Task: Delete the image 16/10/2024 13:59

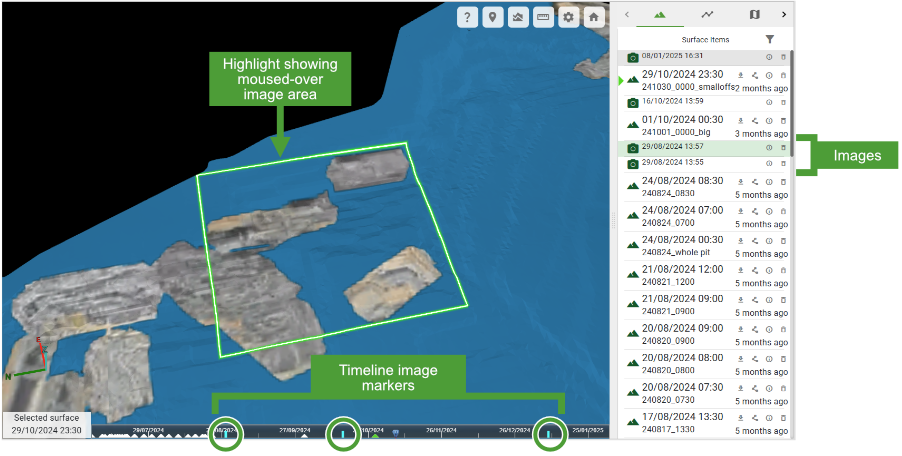Action: click(x=783, y=102)
